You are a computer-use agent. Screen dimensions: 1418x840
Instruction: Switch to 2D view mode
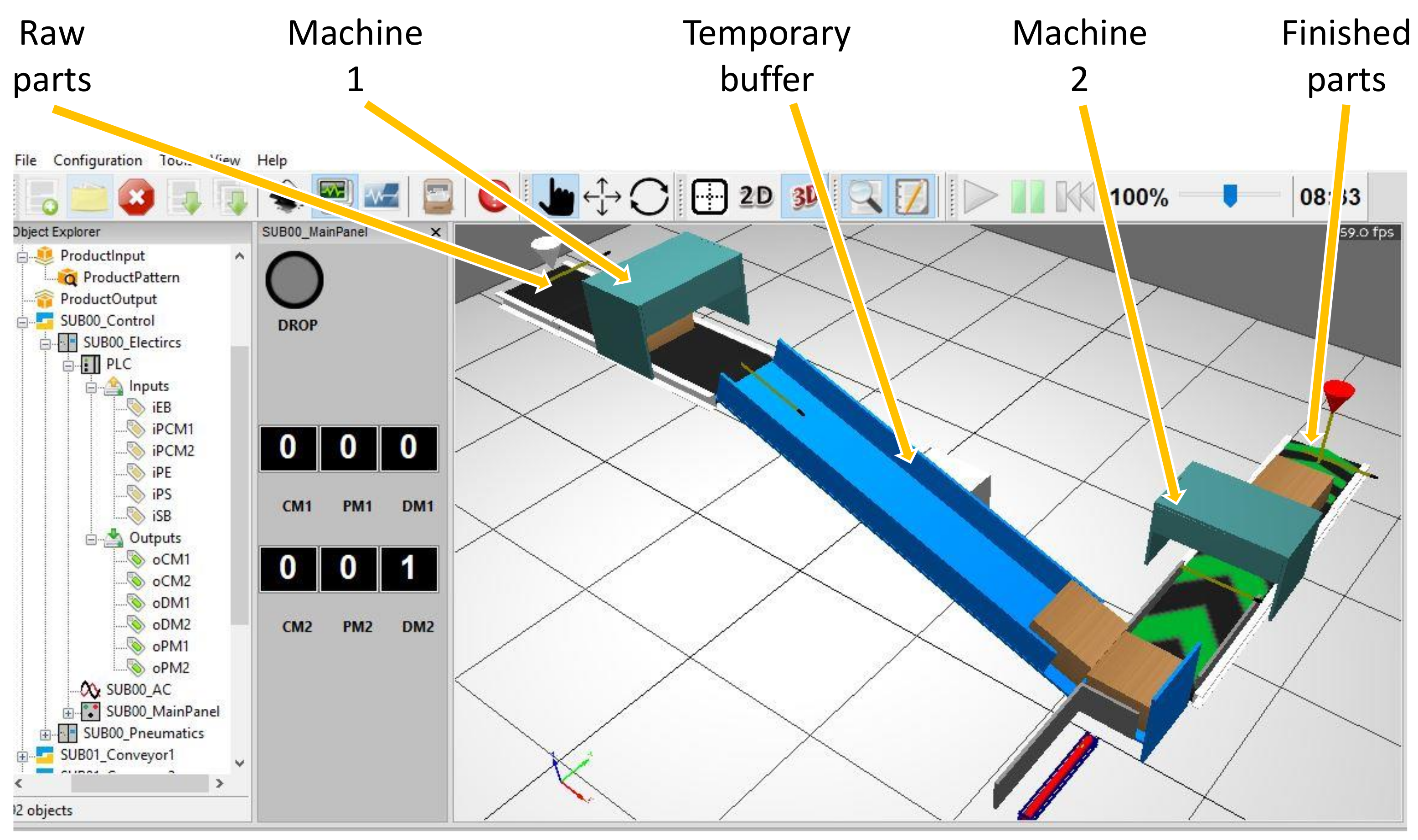pos(756,197)
